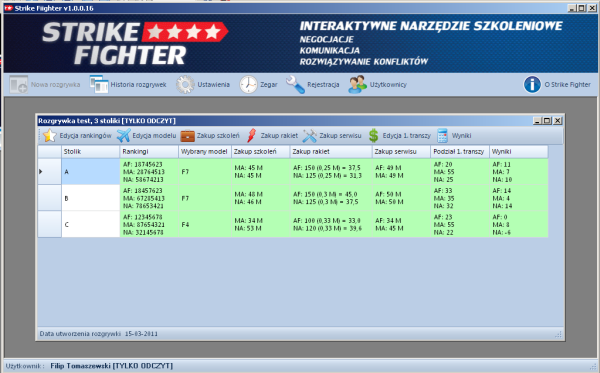Click the O Strike Fighter info icon
The width and height of the screenshot is (600, 373).
tap(532, 85)
